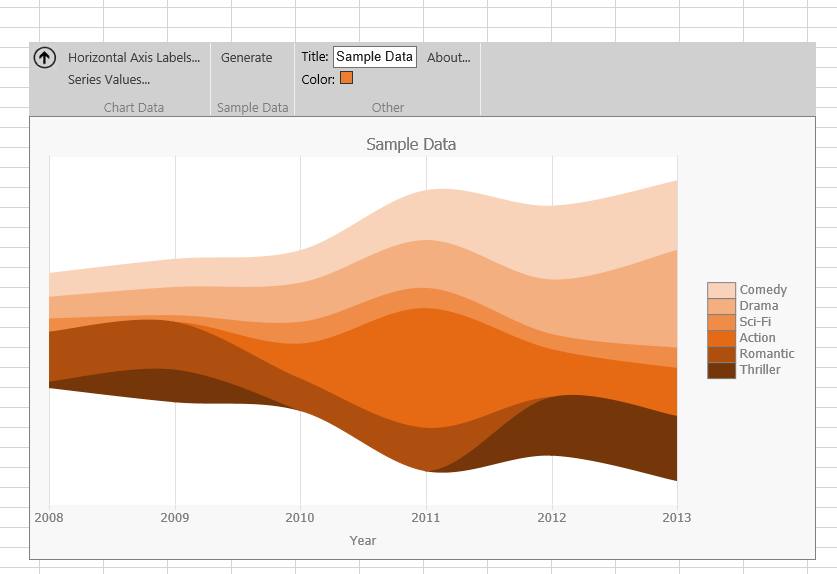Click the Thriller legend swatch
Viewport: 837px width, 574px height.
pos(721,370)
